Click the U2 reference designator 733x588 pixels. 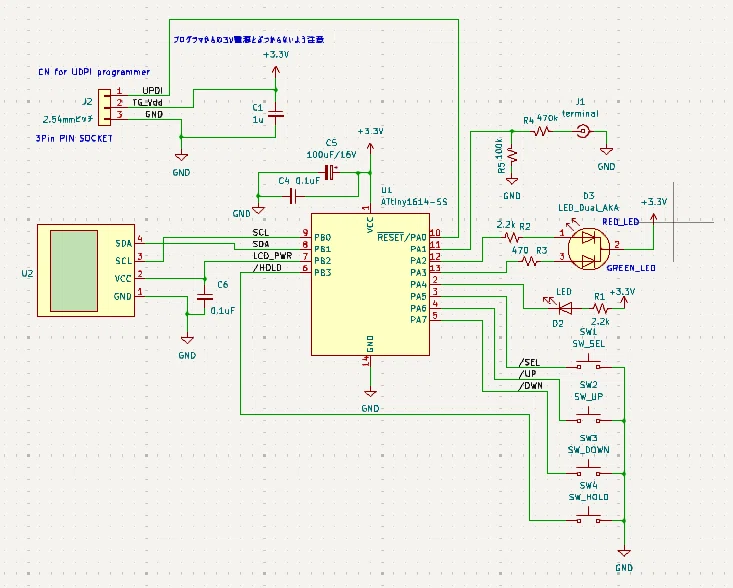(28, 273)
